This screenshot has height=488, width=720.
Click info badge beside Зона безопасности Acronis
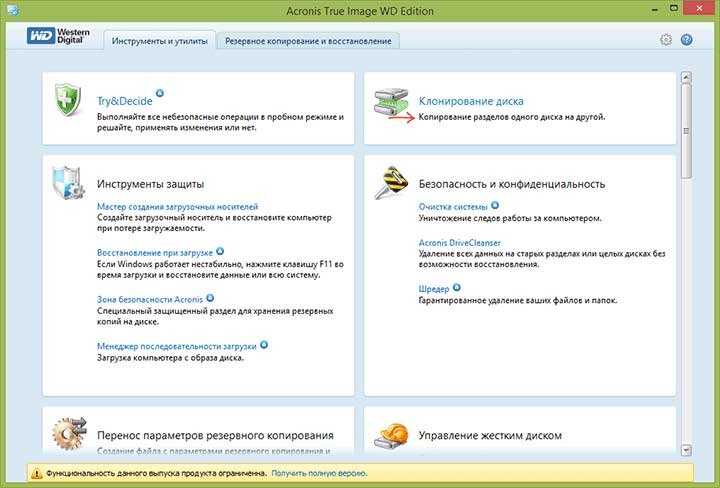pos(210,298)
